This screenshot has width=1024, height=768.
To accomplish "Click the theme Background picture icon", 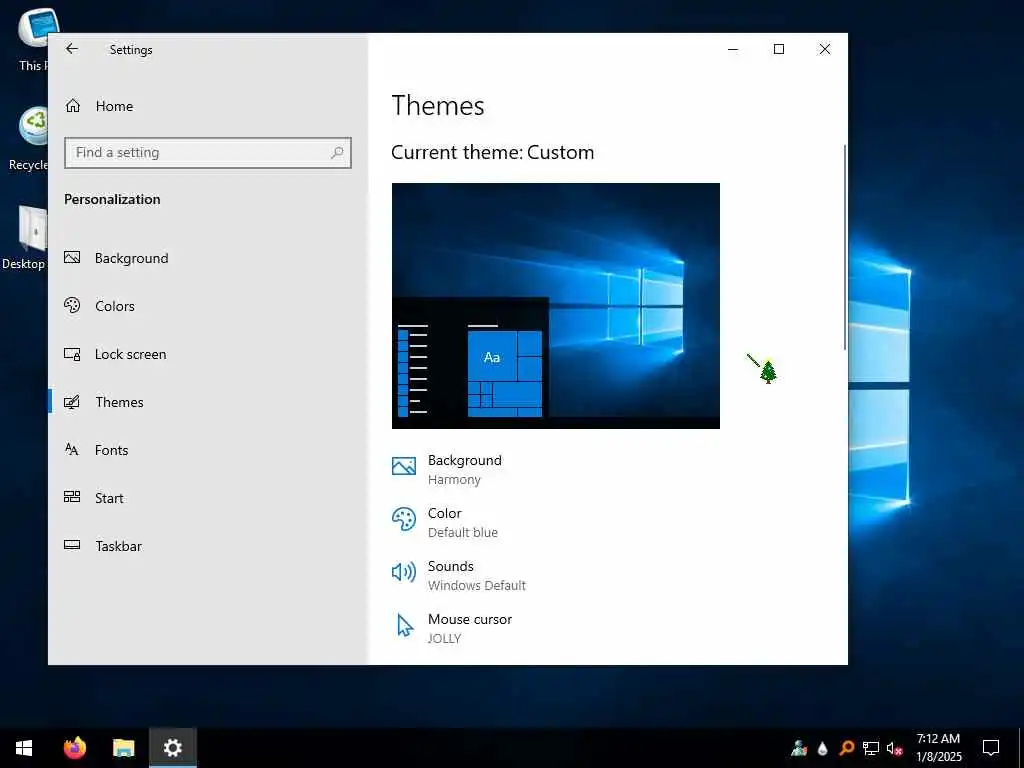I will coord(404,466).
